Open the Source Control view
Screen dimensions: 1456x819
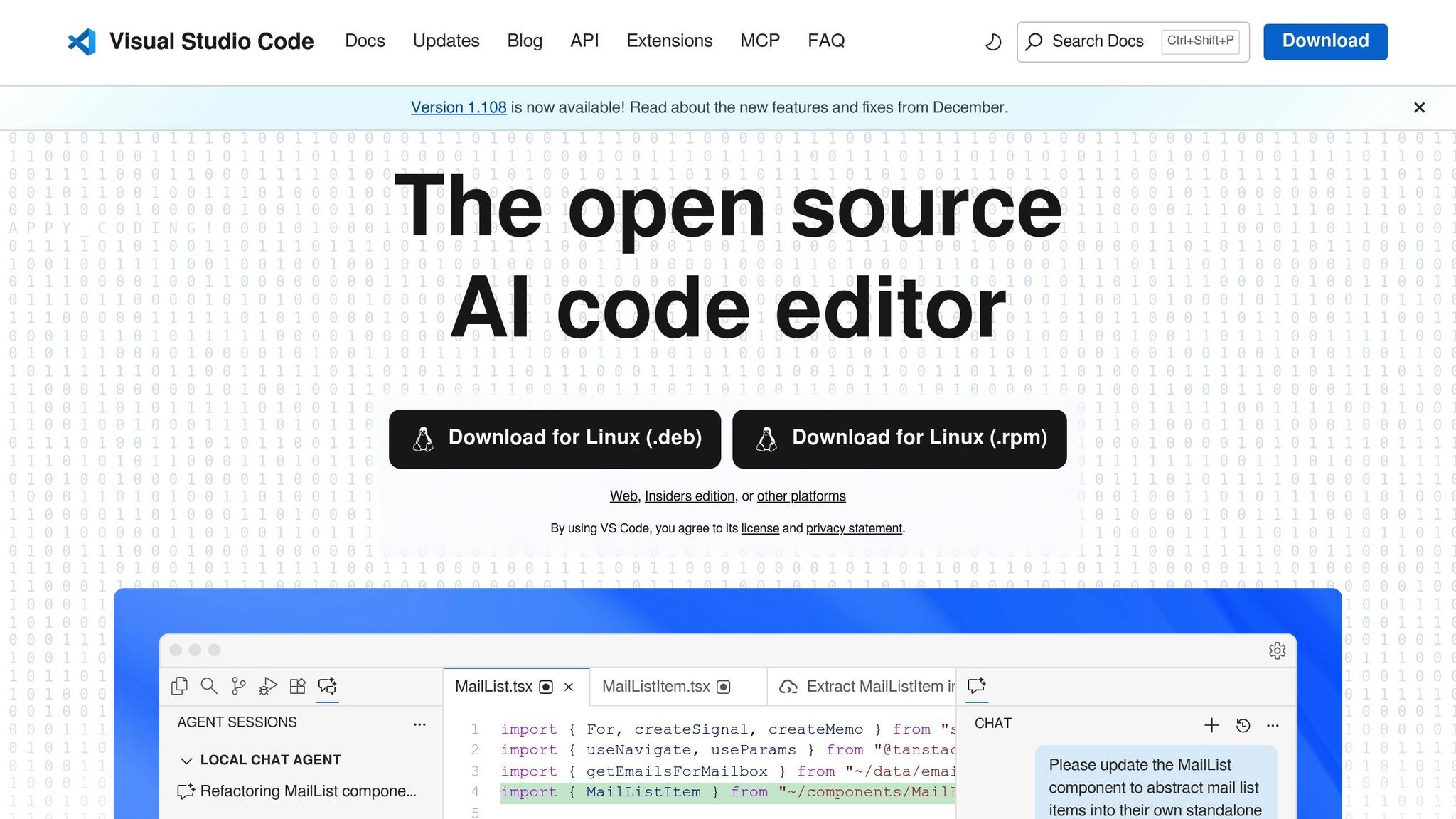click(x=238, y=686)
